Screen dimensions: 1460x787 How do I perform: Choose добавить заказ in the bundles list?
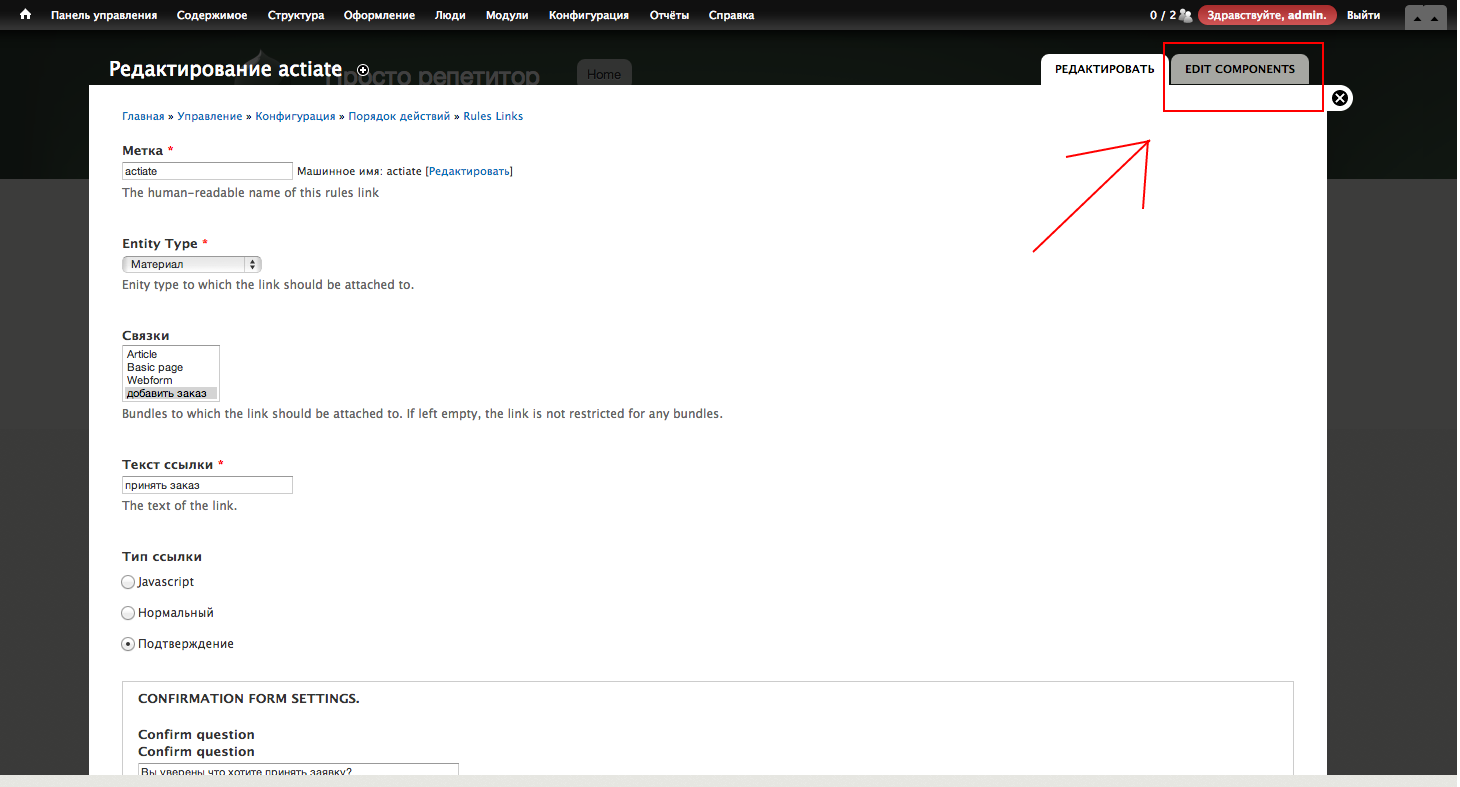point(166,393)
